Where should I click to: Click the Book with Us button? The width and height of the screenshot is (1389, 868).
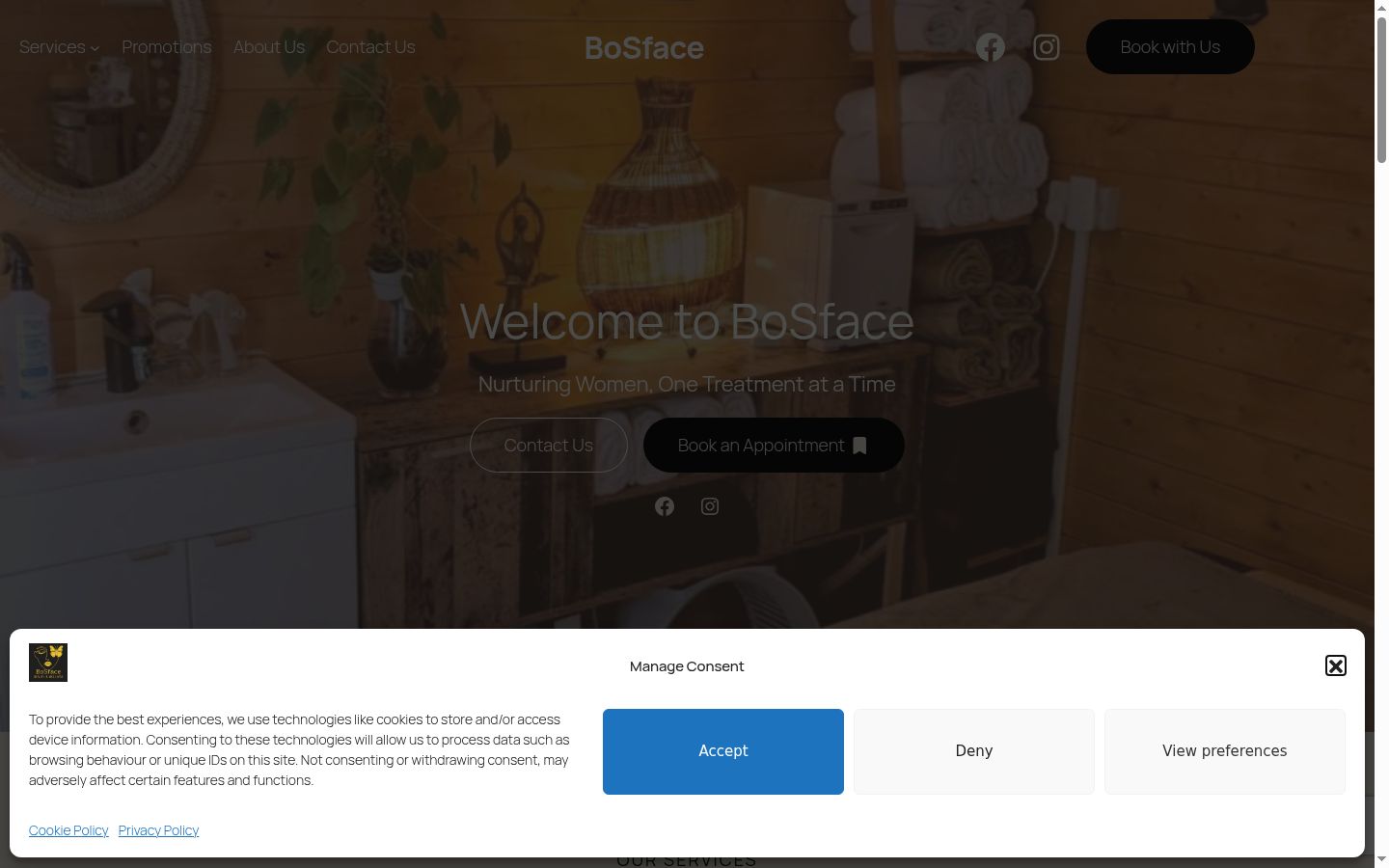pos(1170,47)
